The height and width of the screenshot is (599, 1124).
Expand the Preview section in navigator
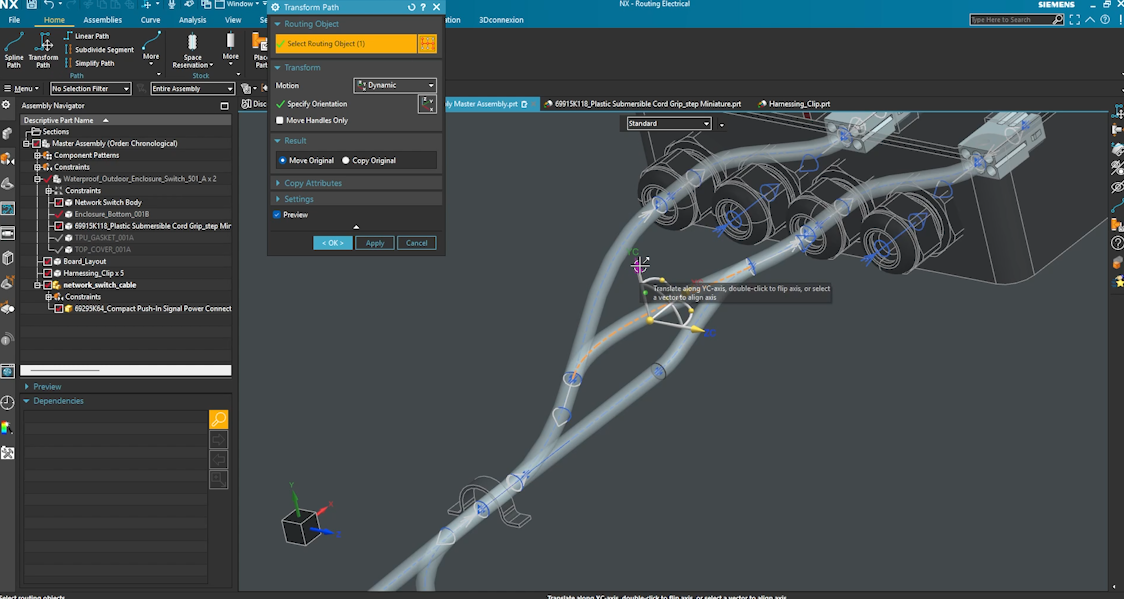point(47,387)
